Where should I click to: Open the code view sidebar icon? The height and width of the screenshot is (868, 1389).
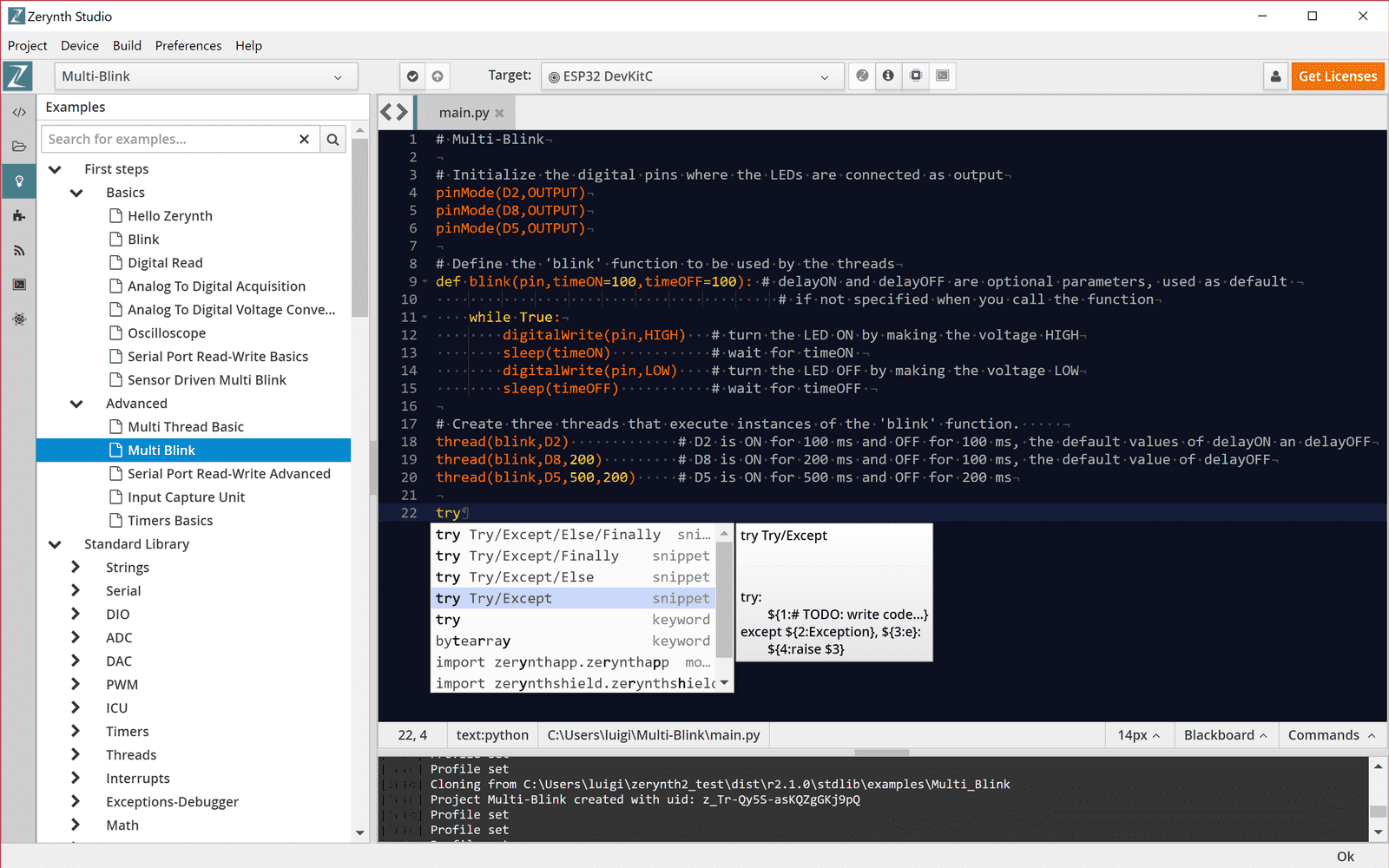click(x=19, y=112)
